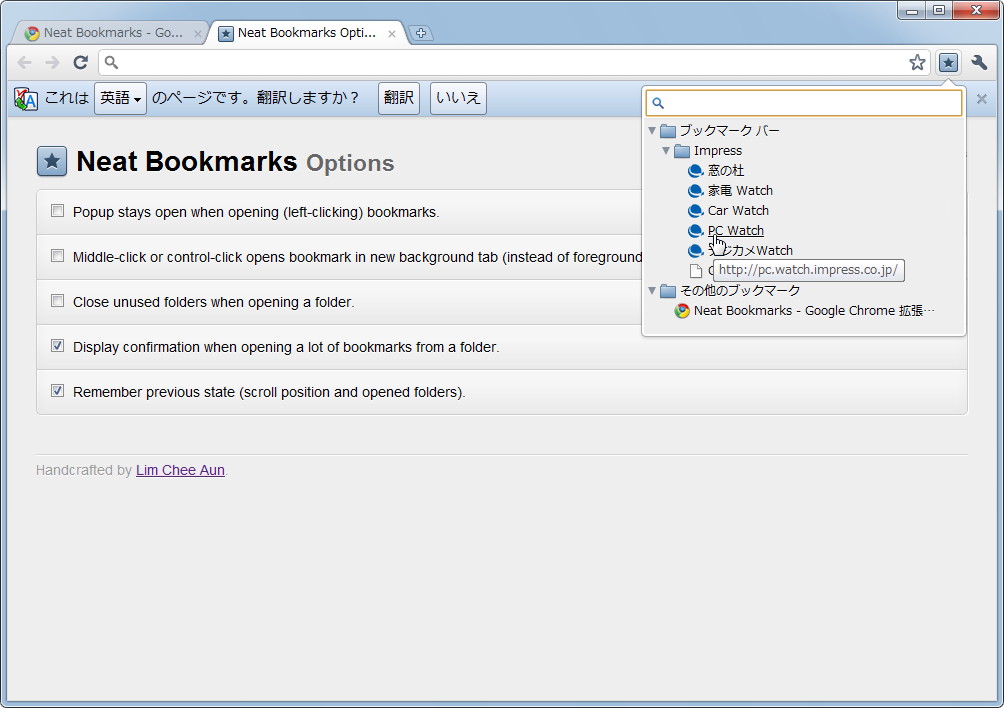This screenshot has height=708, width=1004.
Task: Collapse the ブックマーク バー tree node
Action: point(651,130)
